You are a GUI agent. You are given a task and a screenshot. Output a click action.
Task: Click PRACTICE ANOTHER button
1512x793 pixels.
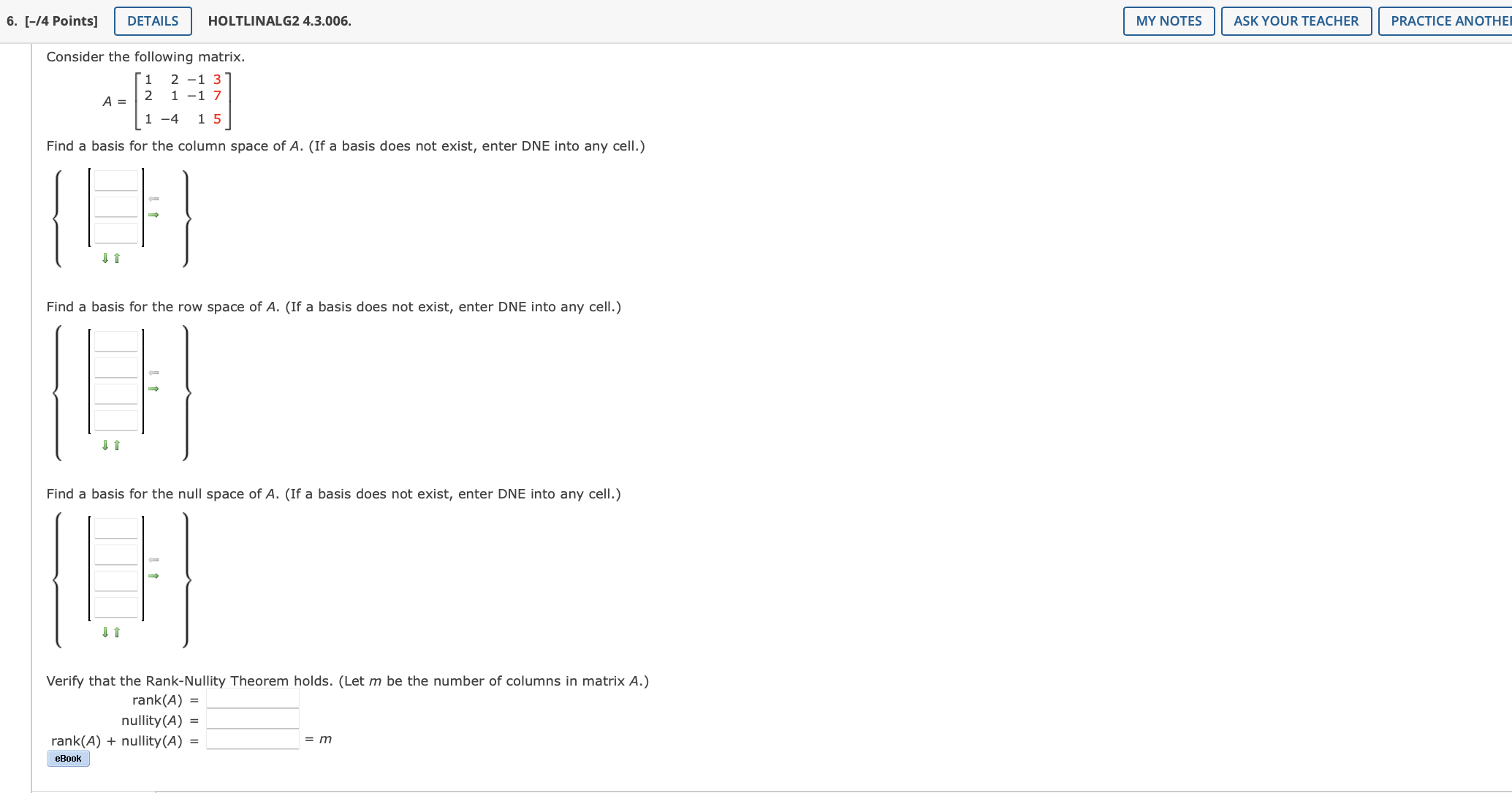point(1447,21)
